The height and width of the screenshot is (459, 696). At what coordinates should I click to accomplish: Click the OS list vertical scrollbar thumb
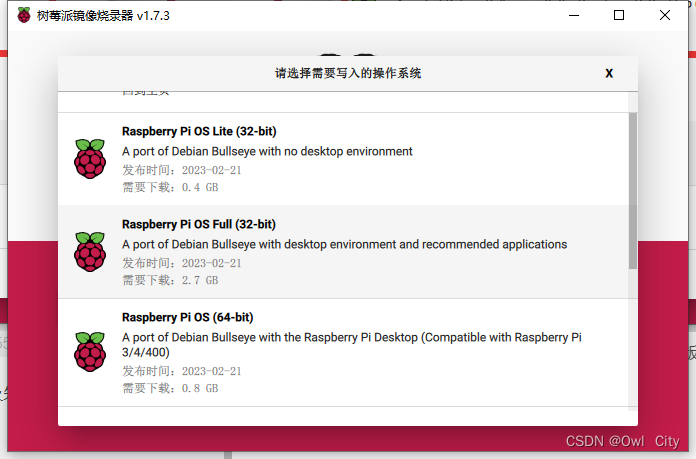click(633, 191)
